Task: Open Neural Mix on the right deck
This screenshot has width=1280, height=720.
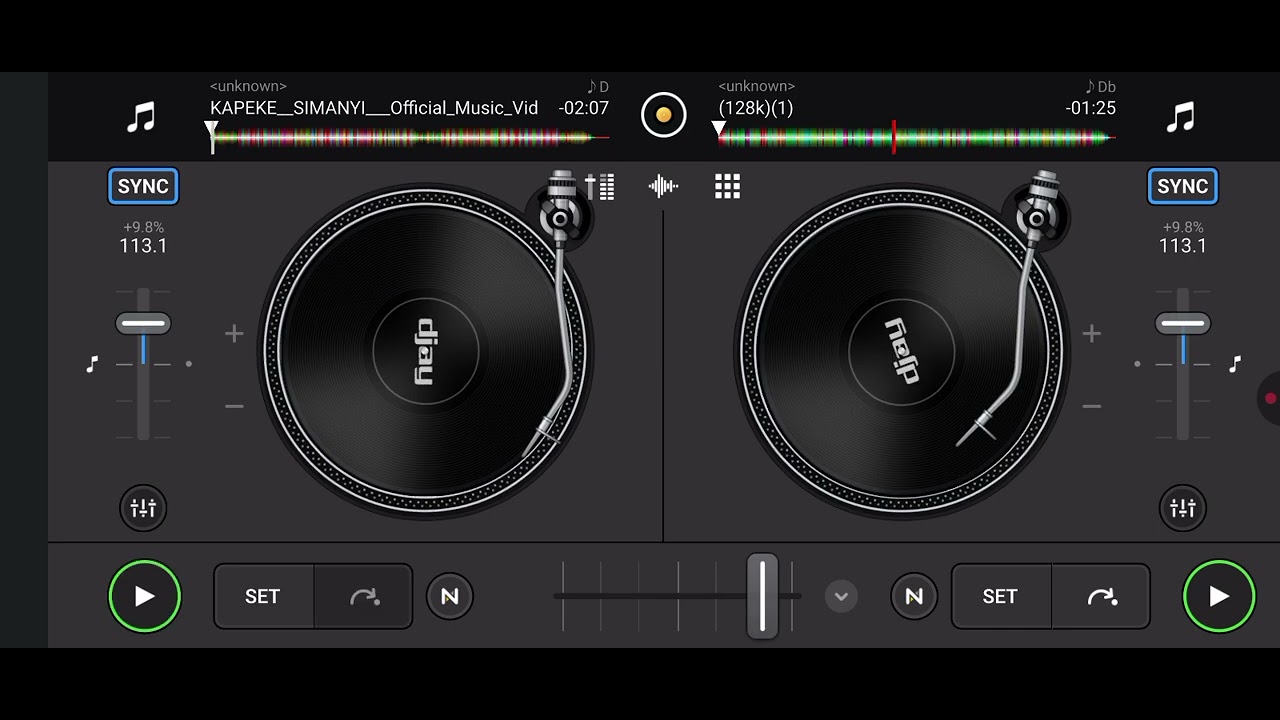Action: click(x=914, y=597)
